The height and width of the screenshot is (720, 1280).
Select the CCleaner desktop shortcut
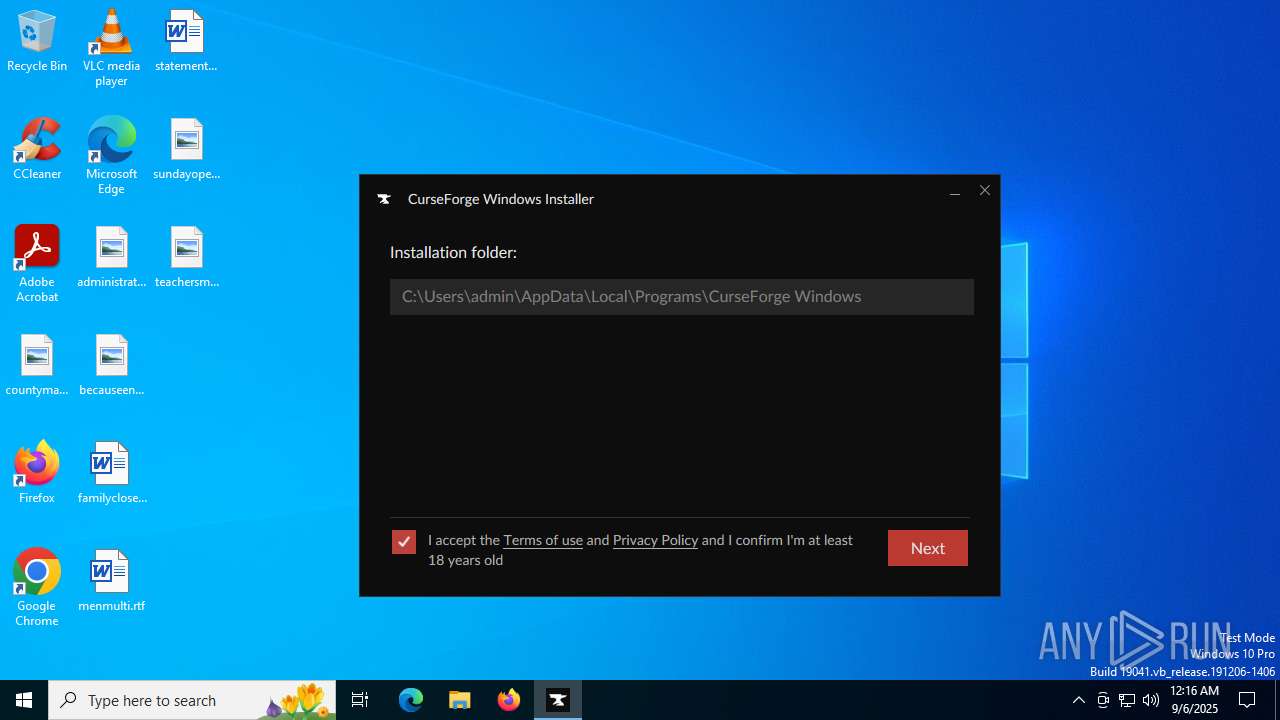pyautogui.click(x=37, y=149)
